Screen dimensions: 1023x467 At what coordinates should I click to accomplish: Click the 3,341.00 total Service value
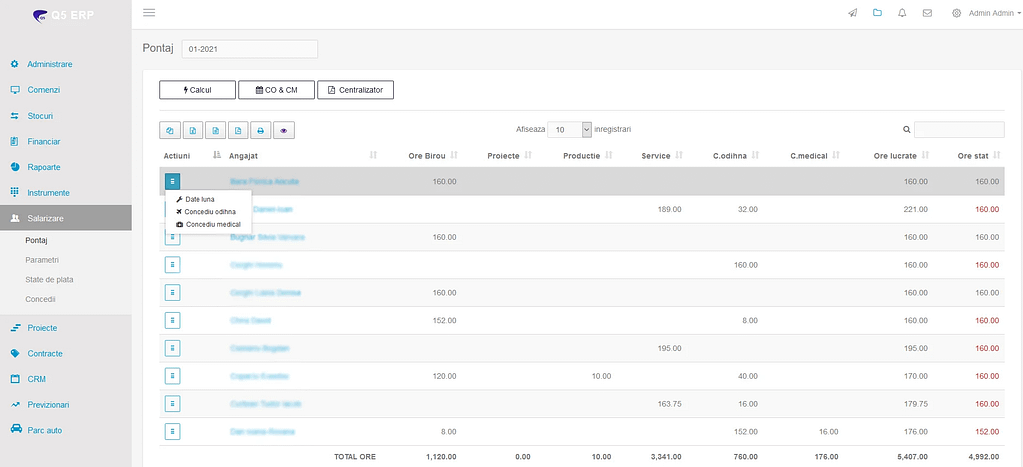coord(665,457)
